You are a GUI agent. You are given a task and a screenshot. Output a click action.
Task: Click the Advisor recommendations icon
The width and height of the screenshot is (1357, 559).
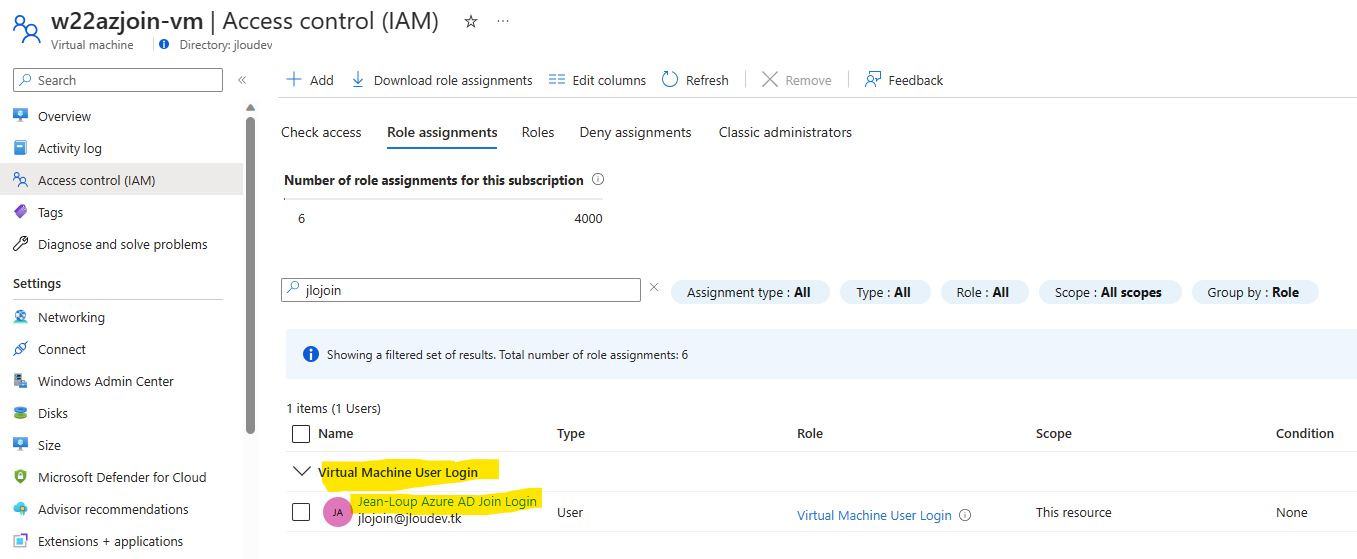(x=20, y=509)
